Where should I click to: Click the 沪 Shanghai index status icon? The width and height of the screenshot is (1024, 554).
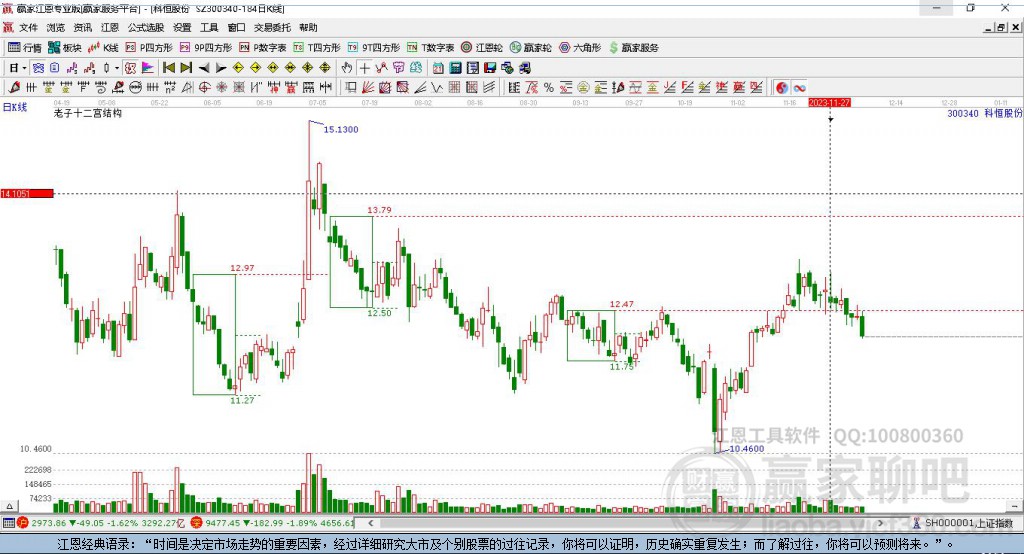(23, 523)
